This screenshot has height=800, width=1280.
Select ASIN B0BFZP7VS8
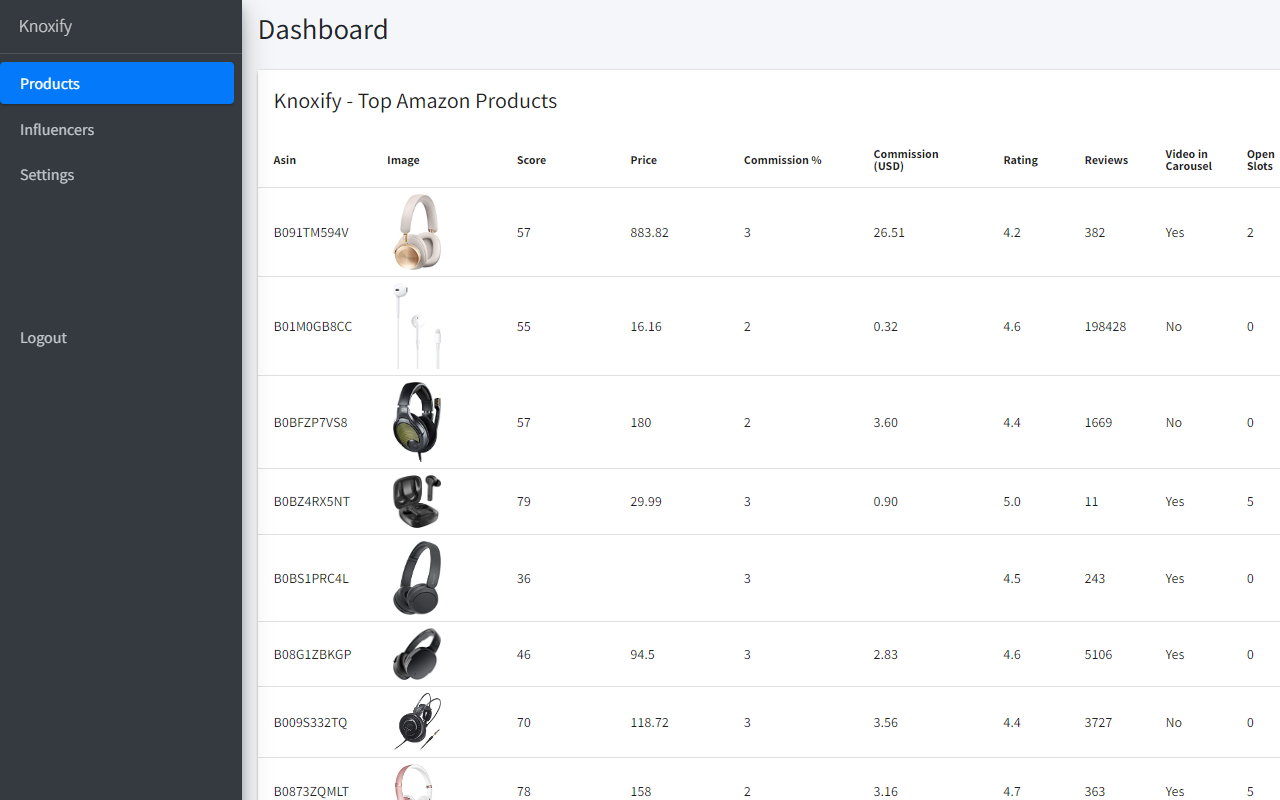coord(311,422)
